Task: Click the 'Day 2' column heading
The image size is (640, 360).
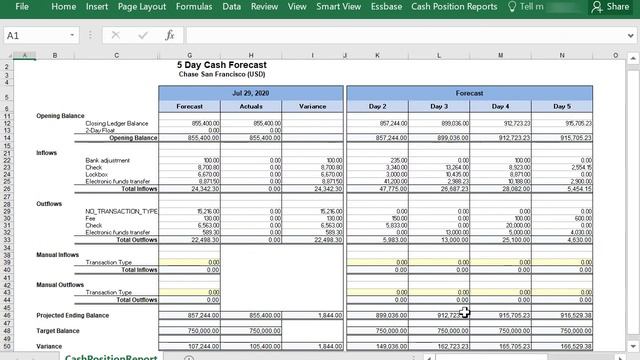Action: coord(377,106)
